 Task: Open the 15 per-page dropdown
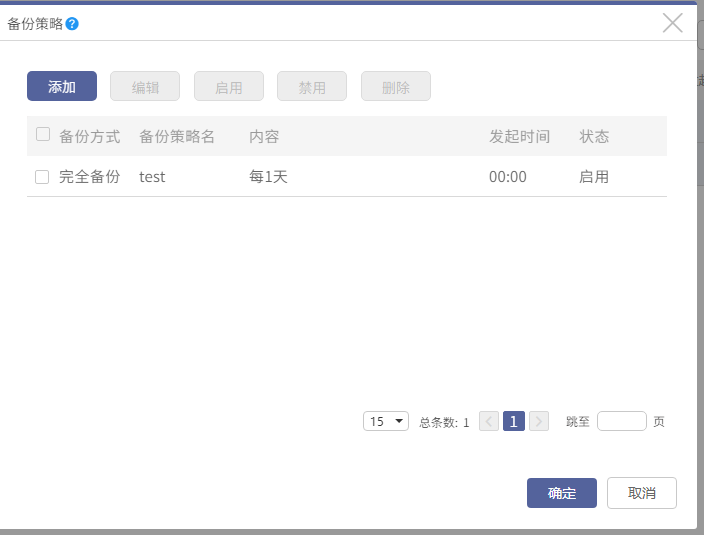coord(386,421)
